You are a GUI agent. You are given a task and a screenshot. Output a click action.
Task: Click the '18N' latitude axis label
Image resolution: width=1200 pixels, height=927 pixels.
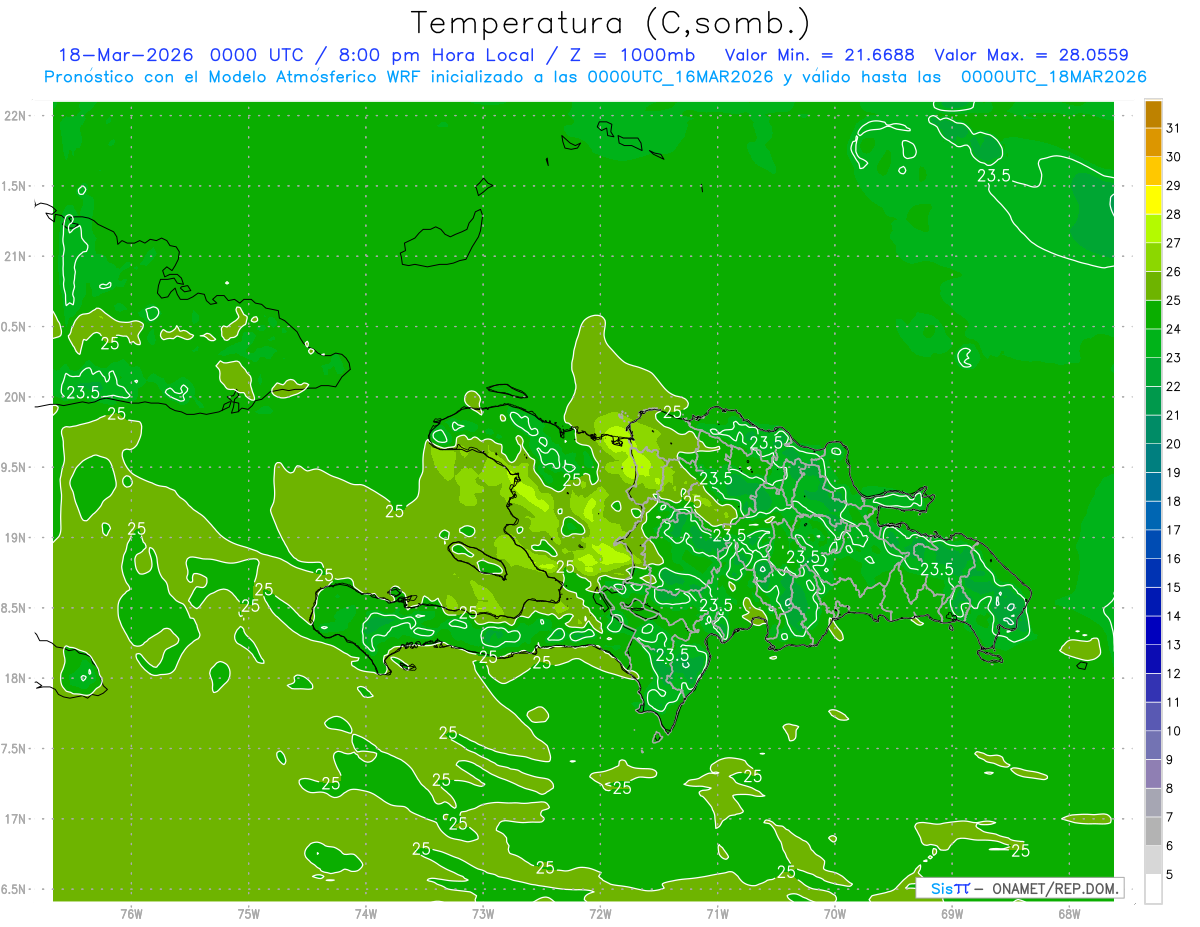(15, 678)
